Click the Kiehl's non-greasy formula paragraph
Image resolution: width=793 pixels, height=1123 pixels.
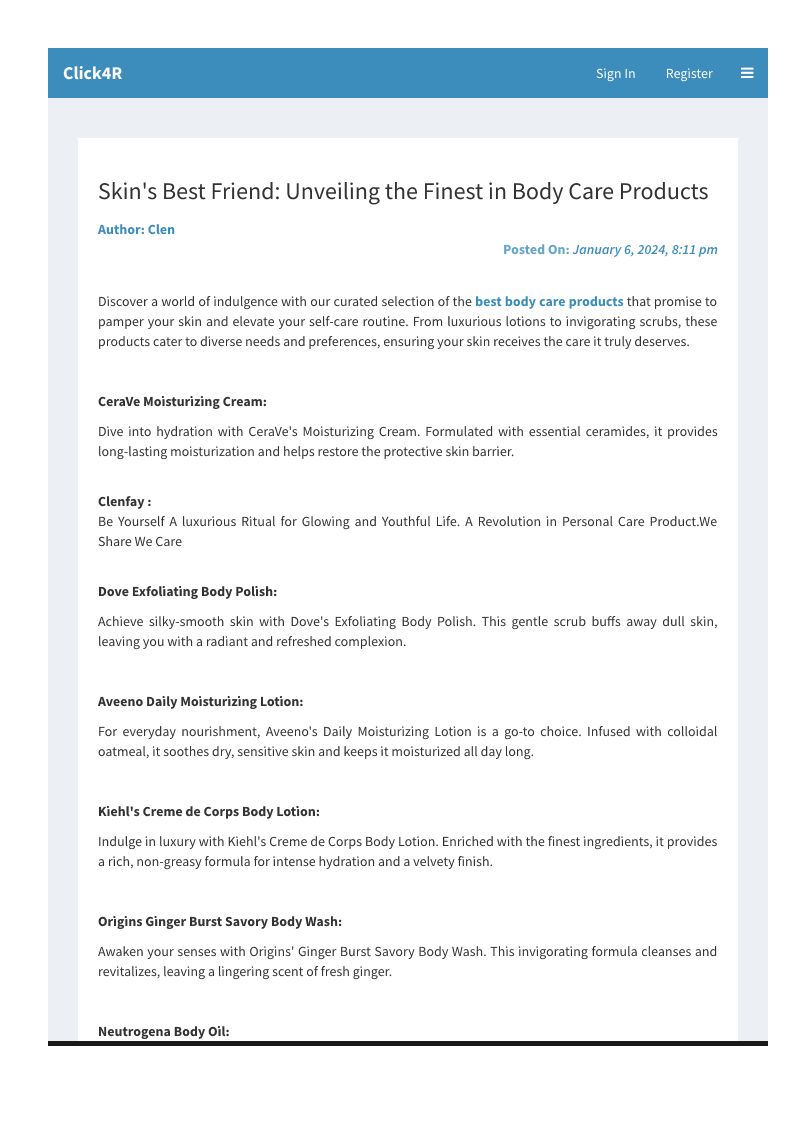[407, 851]
